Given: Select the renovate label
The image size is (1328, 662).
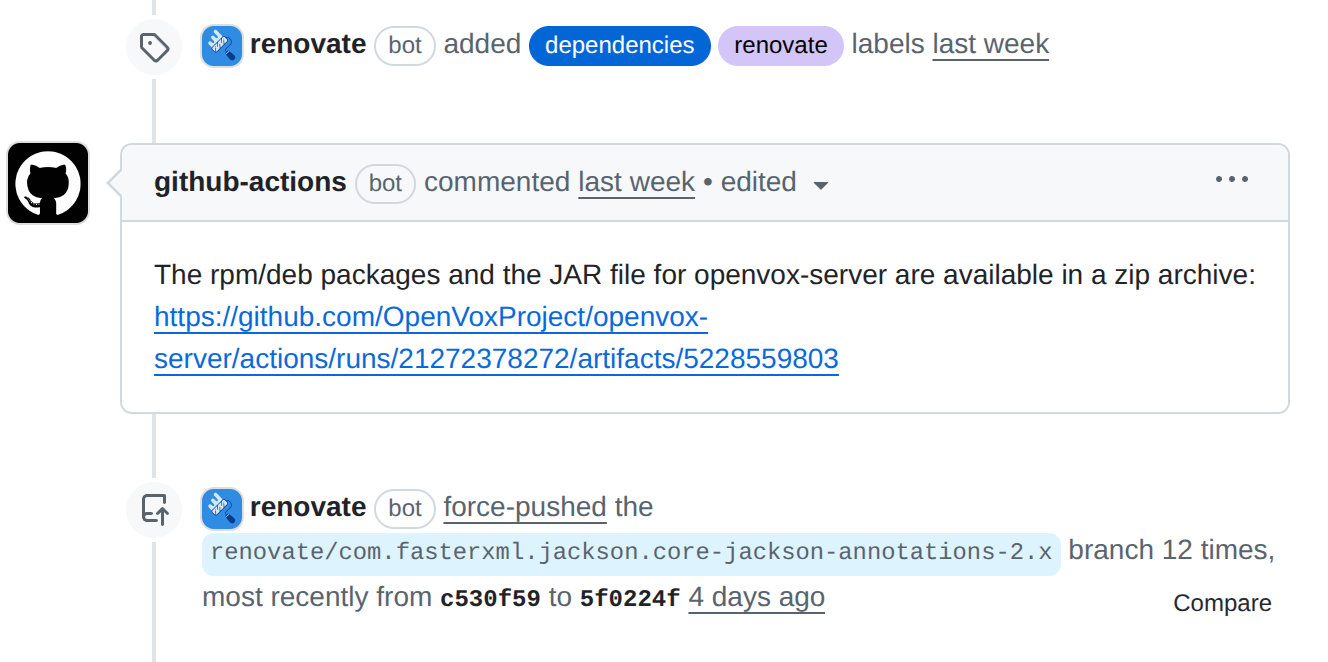Looking at the screenshot, I should [x=780, y=45].
